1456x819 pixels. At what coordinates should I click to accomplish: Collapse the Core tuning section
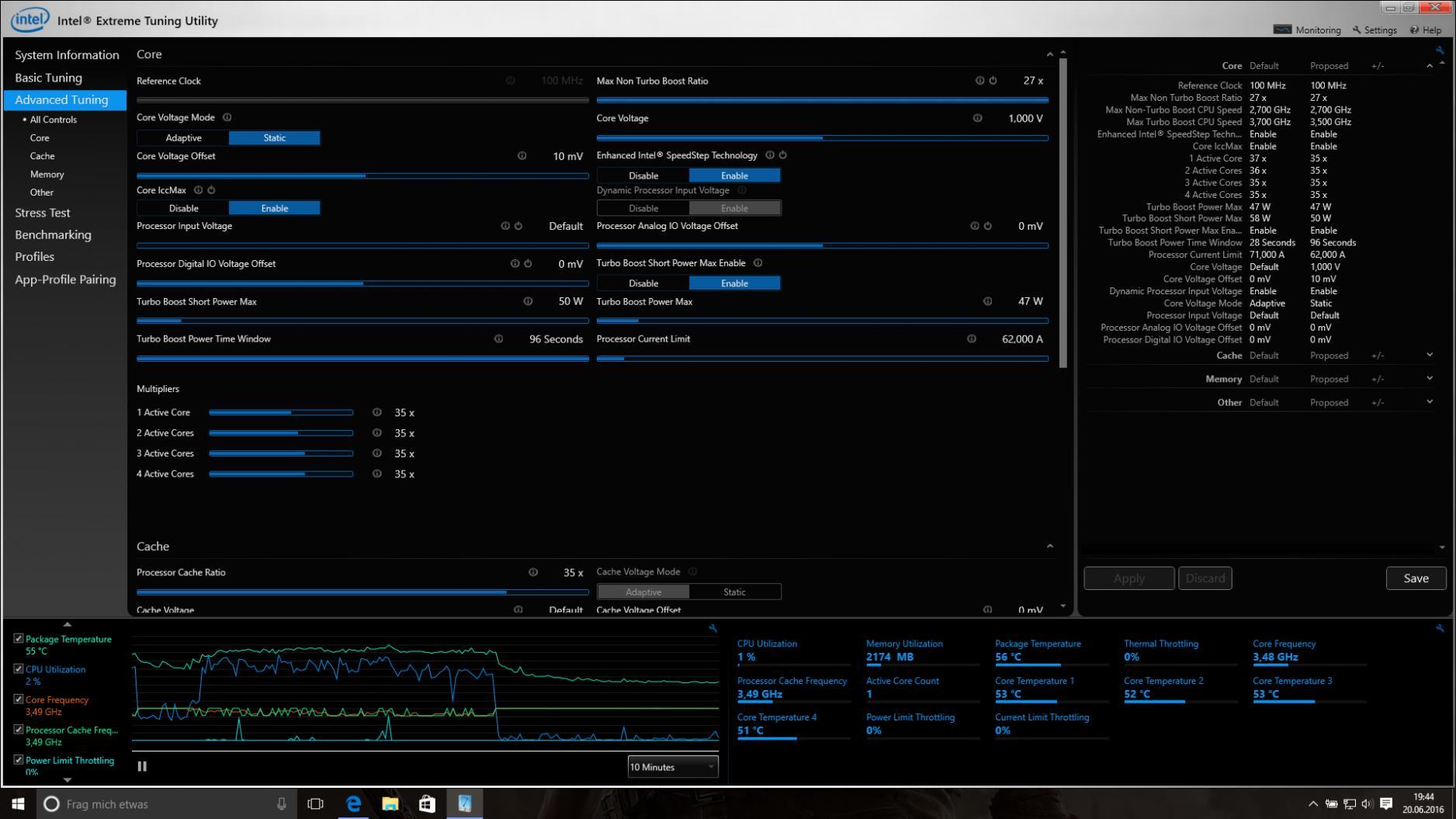1050,54
